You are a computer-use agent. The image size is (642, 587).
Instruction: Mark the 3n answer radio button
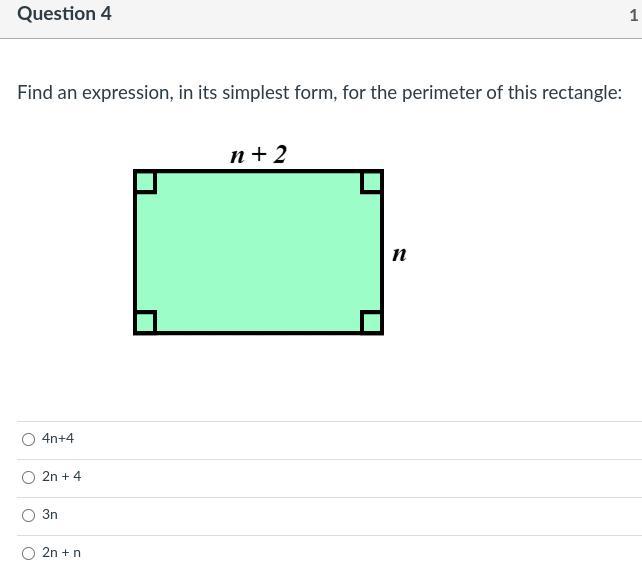pos(28,515)
